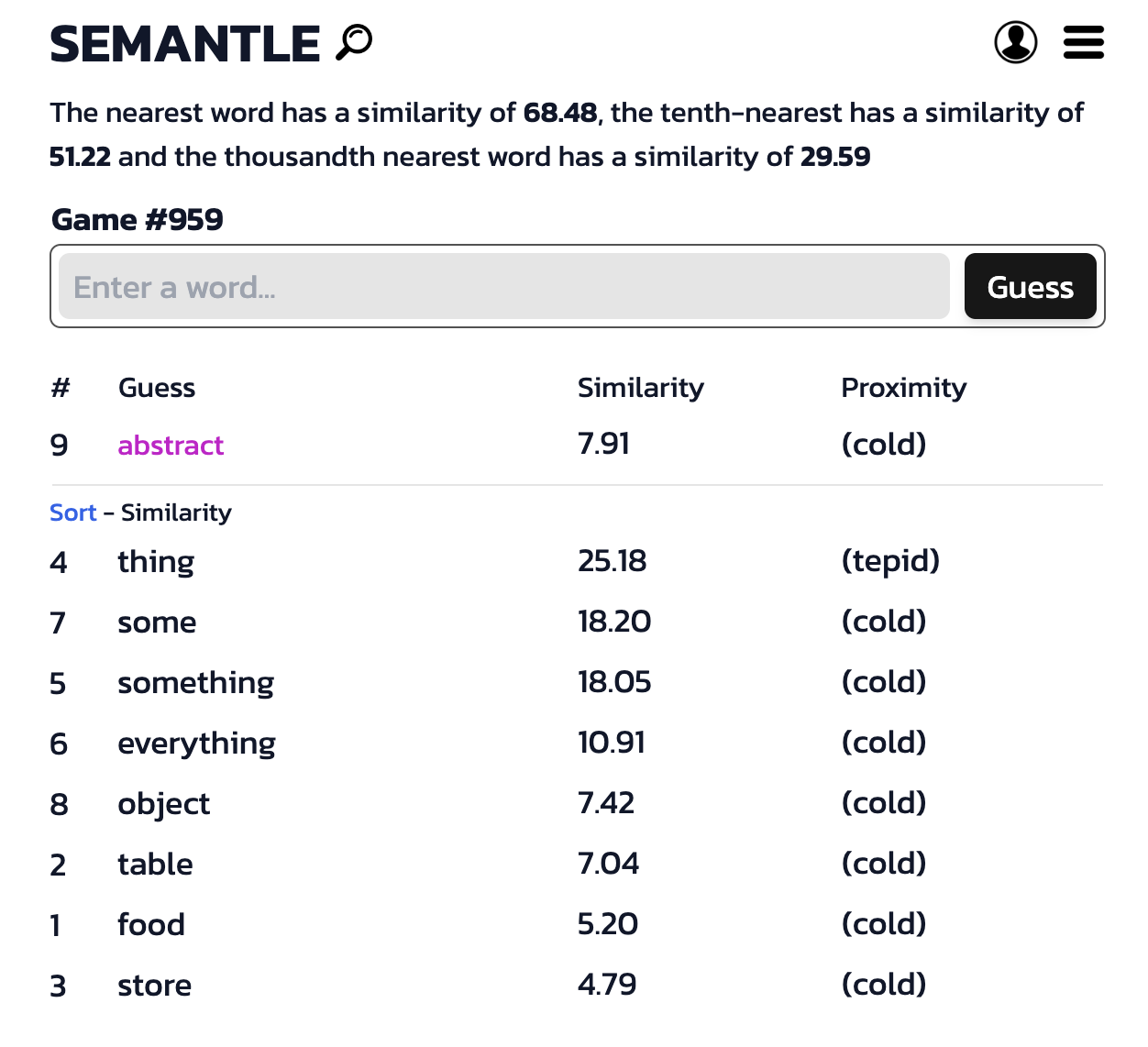
Task: Click the guess word store
Action: pos(154,985)
